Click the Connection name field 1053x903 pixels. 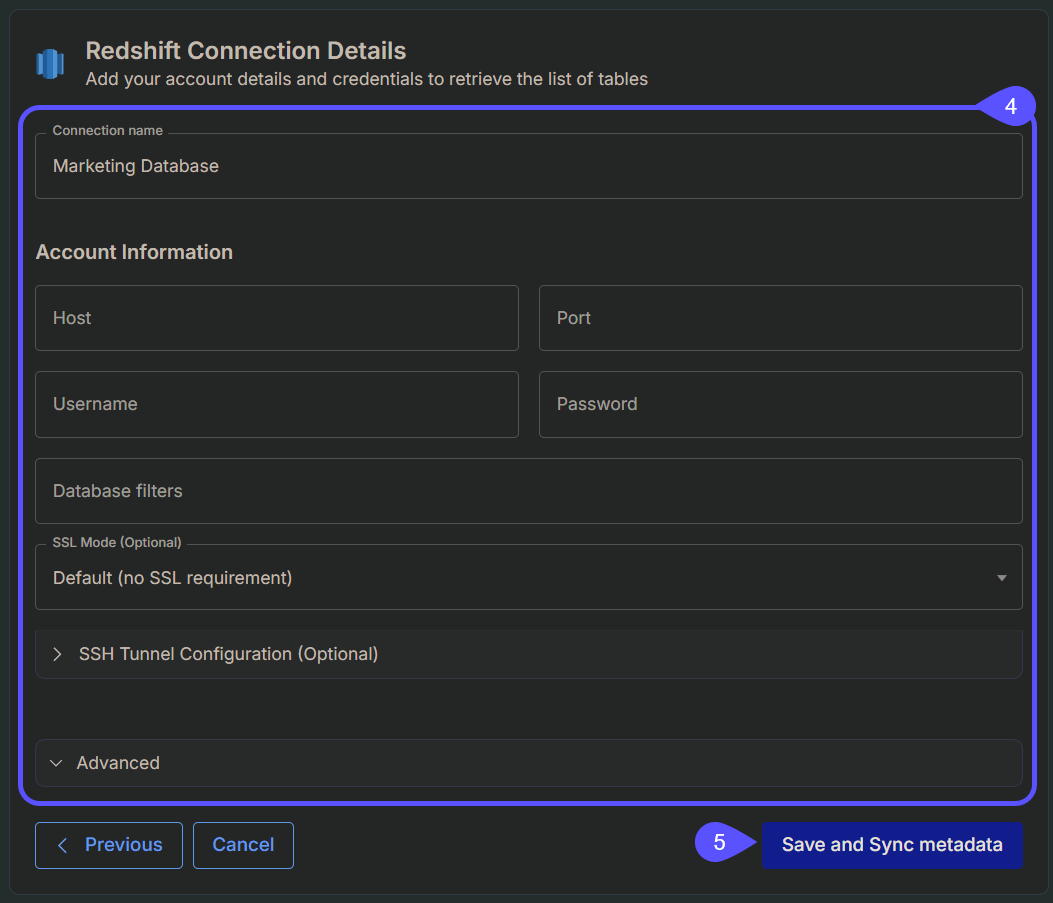click(x=529, y=166)
